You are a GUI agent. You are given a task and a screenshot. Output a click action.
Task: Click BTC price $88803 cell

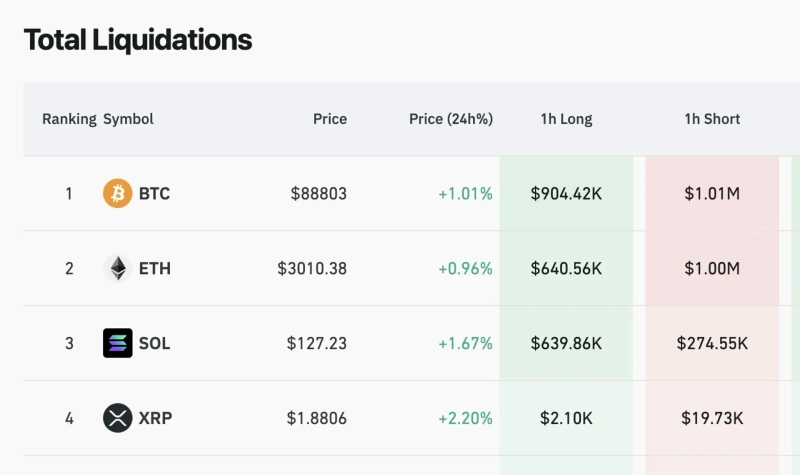[319, 193]
